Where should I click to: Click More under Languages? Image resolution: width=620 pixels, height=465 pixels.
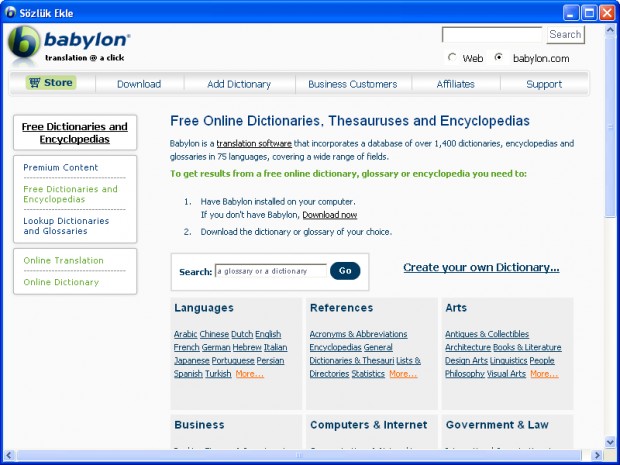(250, 374)
